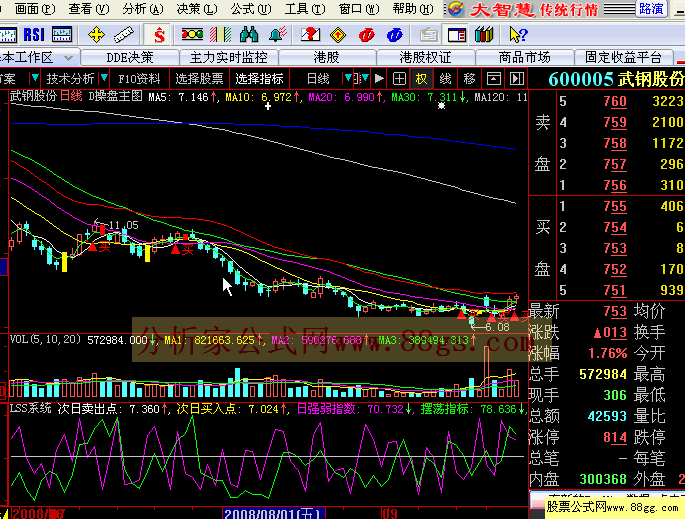Screen dimensions: 685x519
Task: Open the 公式(U) menu
Action: pyautogui.click(x=251, y=9)
